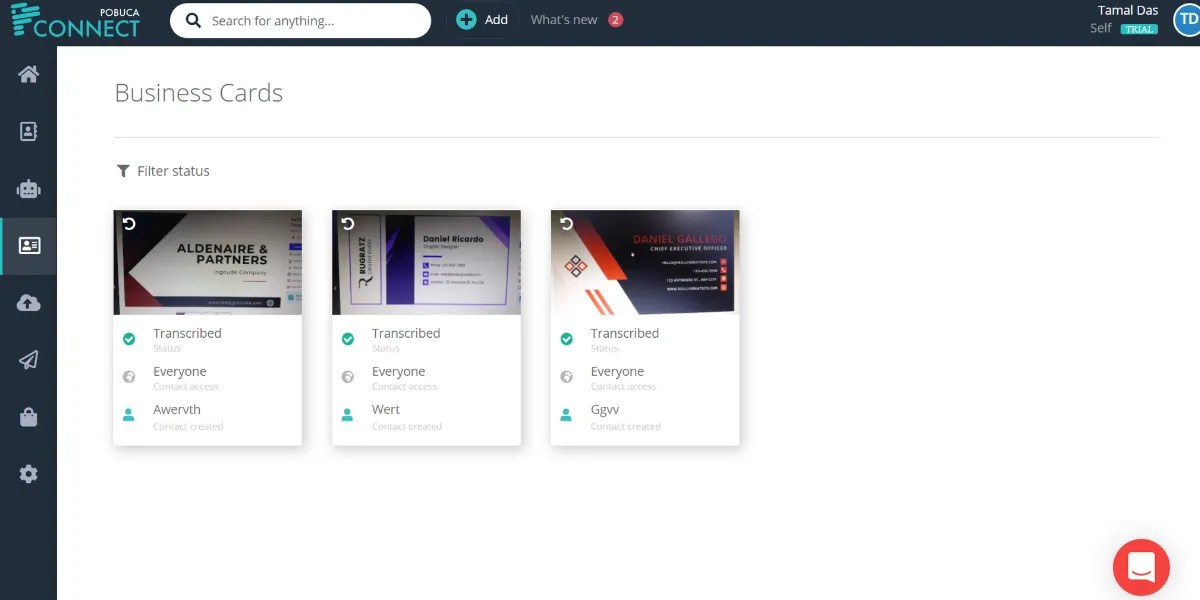Click globe access icon on Awervth card
Screen dimensions: 1200x600
[x=129, y=377]
